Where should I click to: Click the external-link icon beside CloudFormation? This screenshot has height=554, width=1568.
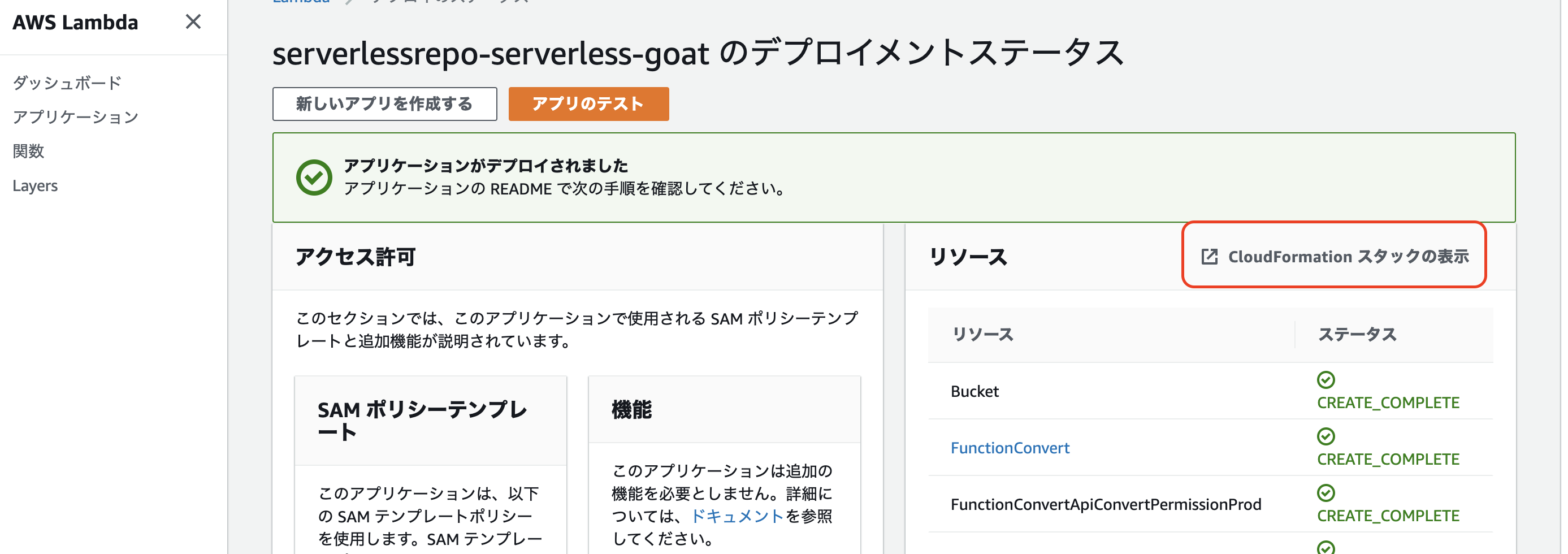coord(1210,257)
